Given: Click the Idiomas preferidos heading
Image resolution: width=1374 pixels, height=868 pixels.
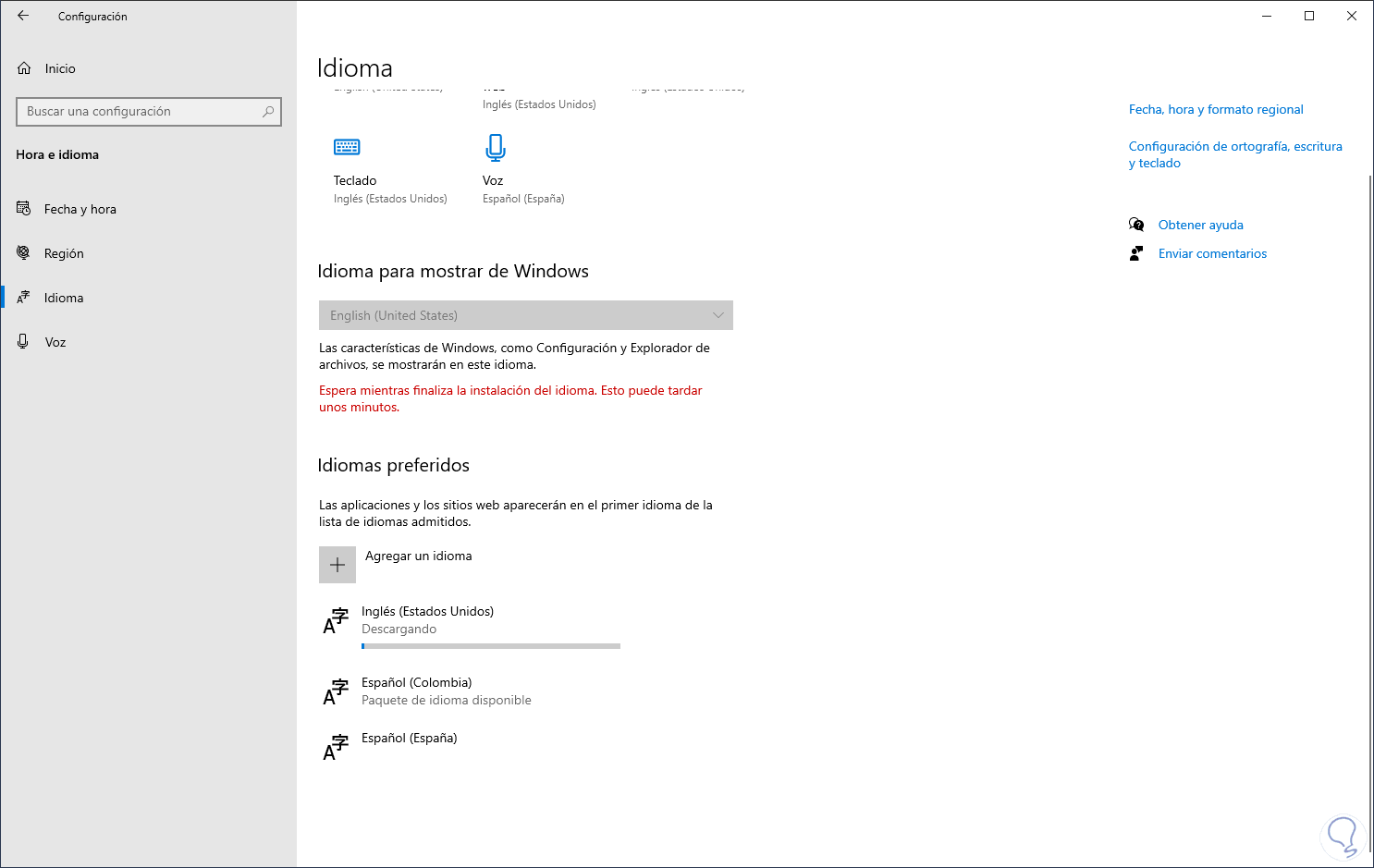Looking at the screenshot, I should 393,465.
